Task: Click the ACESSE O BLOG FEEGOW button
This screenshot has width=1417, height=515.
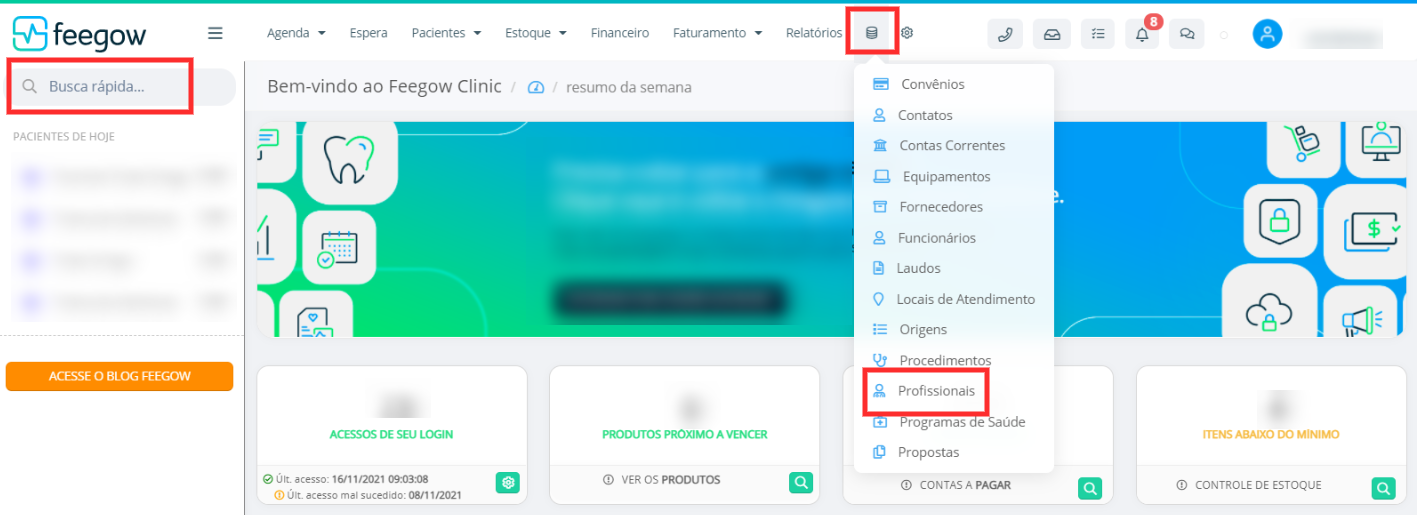Action: pyautogui.click(x=120, y=376)
